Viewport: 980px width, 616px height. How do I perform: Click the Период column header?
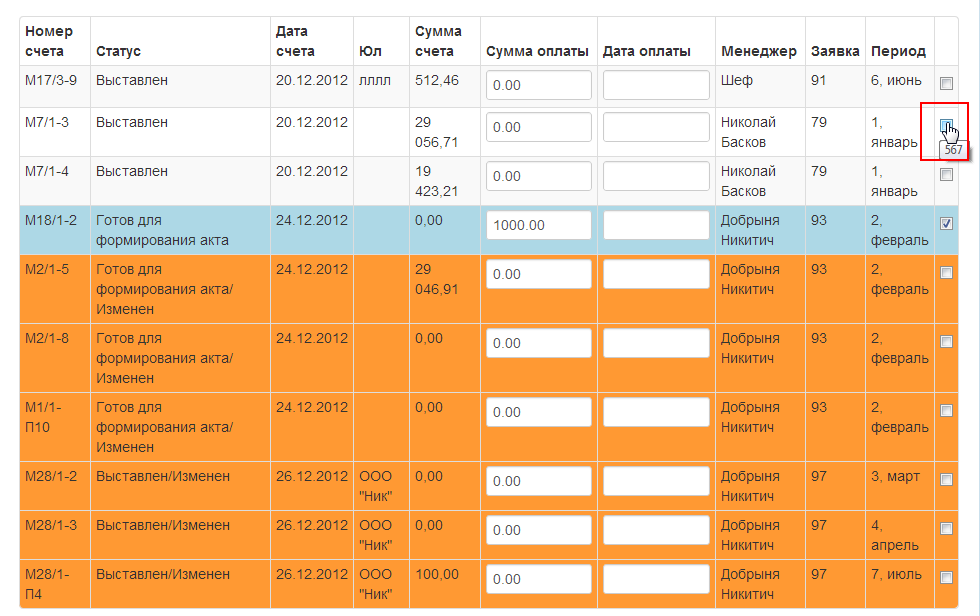point(898,51)
